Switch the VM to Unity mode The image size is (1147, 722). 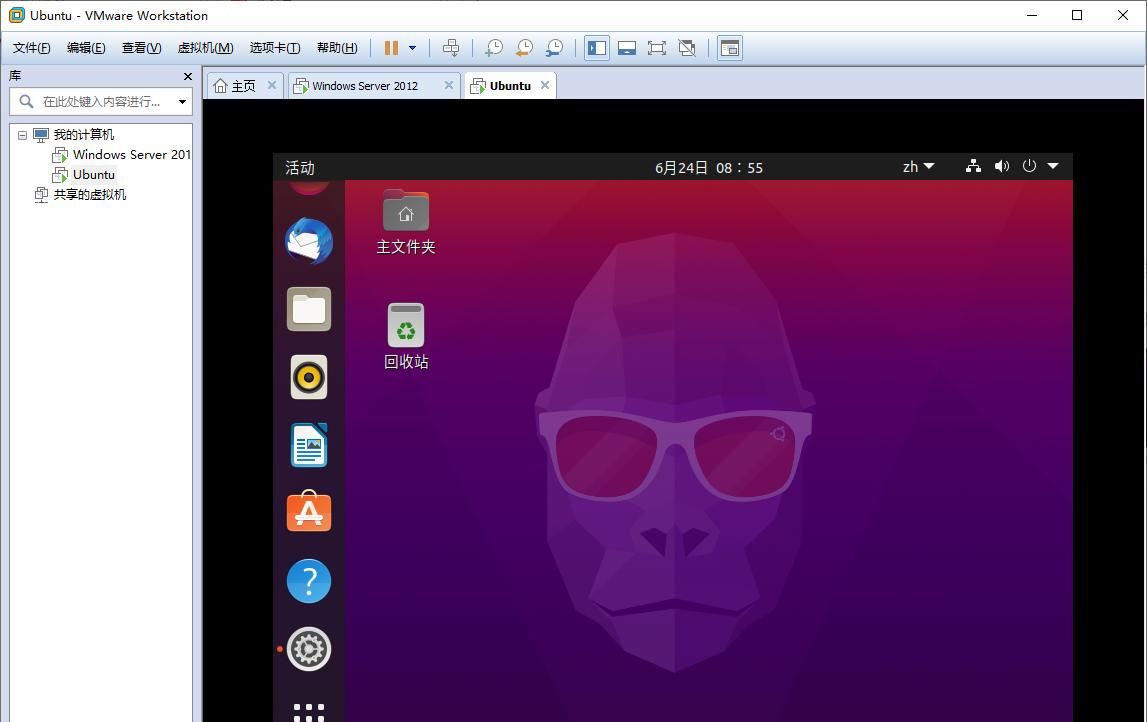pos(686,47)
